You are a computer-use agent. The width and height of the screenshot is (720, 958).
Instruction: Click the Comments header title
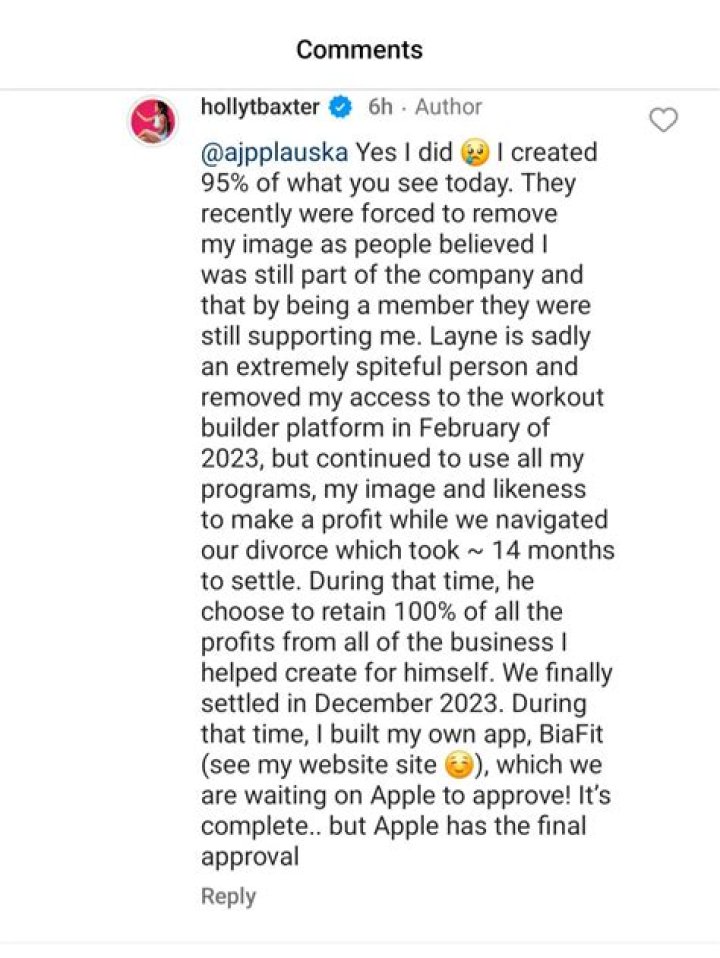click(359, 49)
